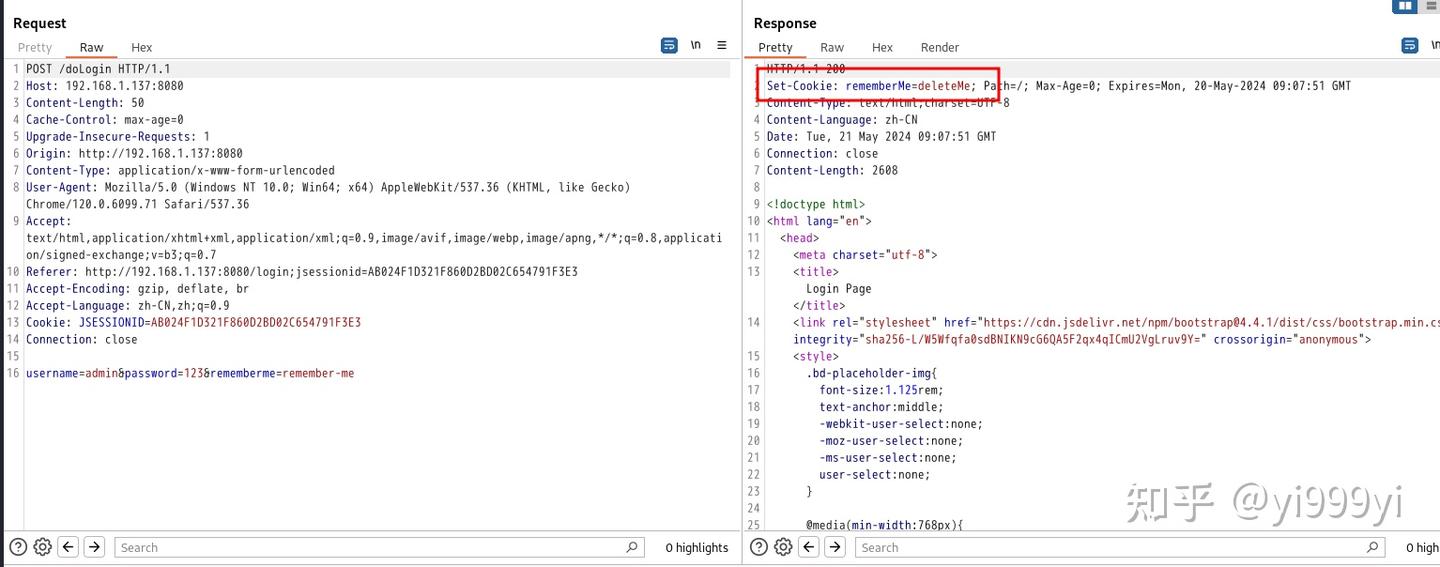Click the 'text-anchor:middle;' CSS line
Viewport: 1440px width, 567px height.
[x=881, y=408]
